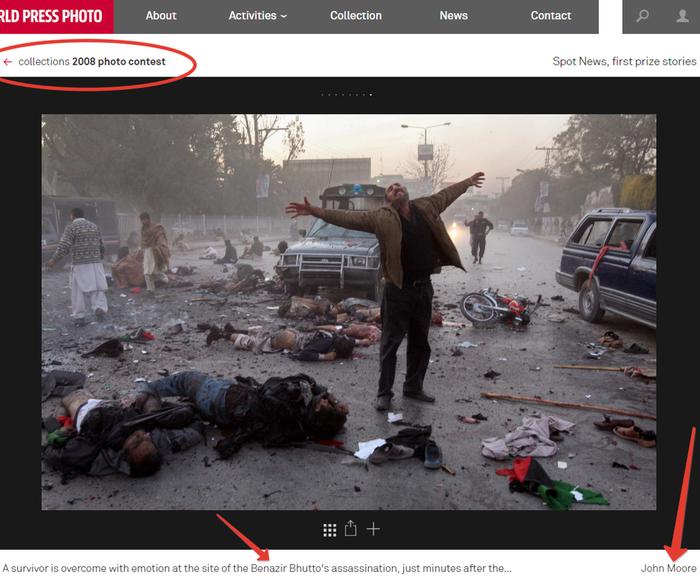Open the search magnifier icon

click(643, 16)
